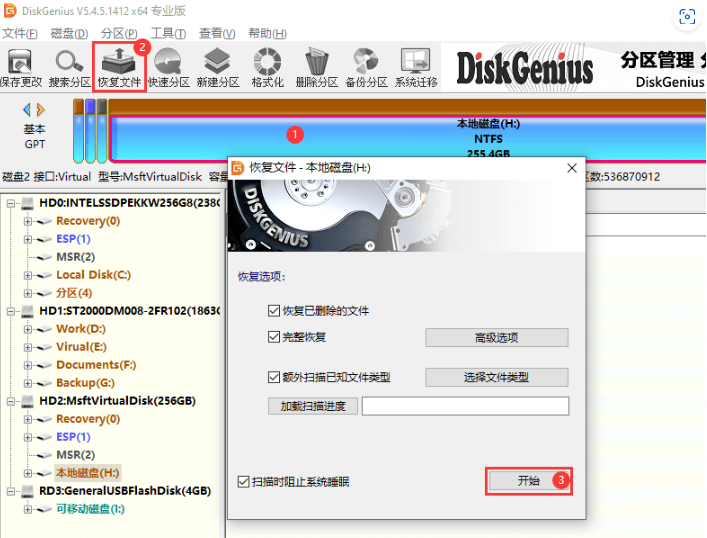This screenshot has width=707, height=538.
Task: Click the 快速分区 quick partition icon
Action: click(168, 61)
